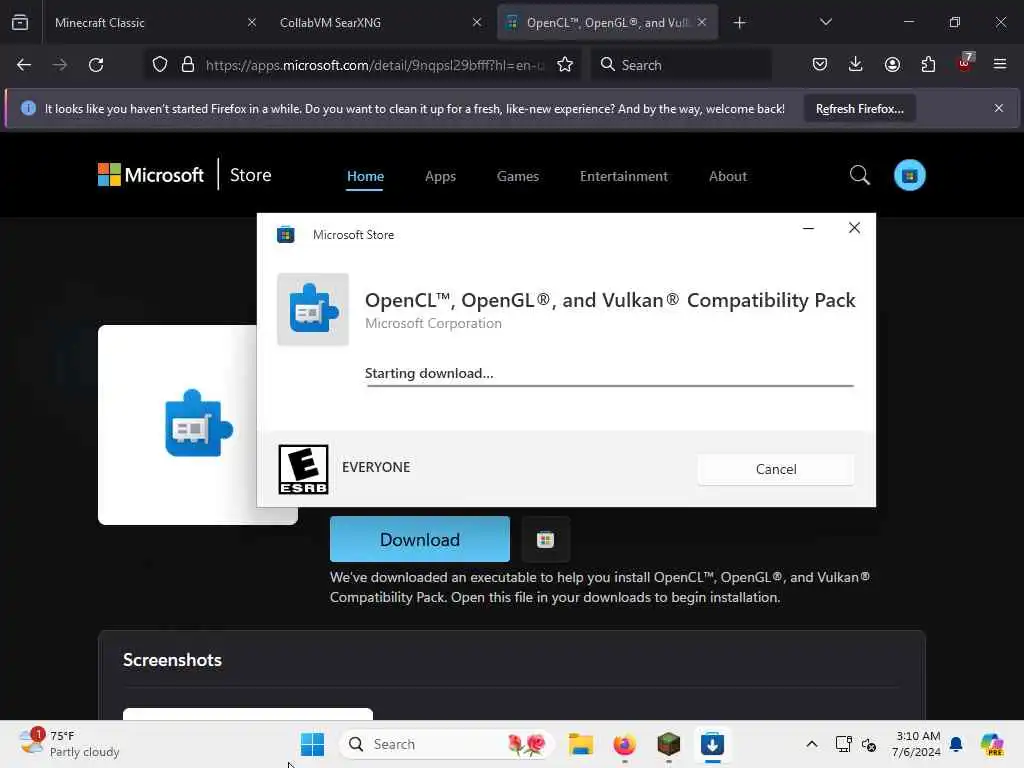Click the Screenshots section heading
This screenshot has height=768, width=1024.
[x=172, y=660]
